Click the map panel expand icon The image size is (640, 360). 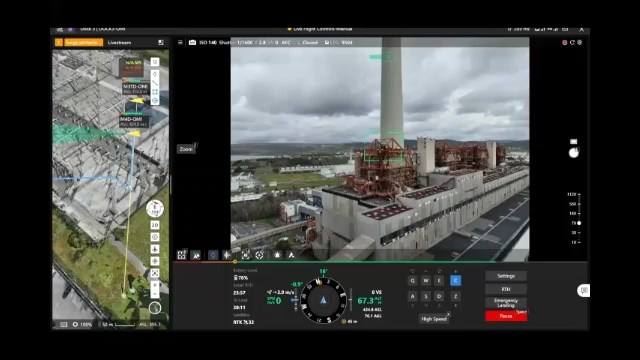coord(161,42)
